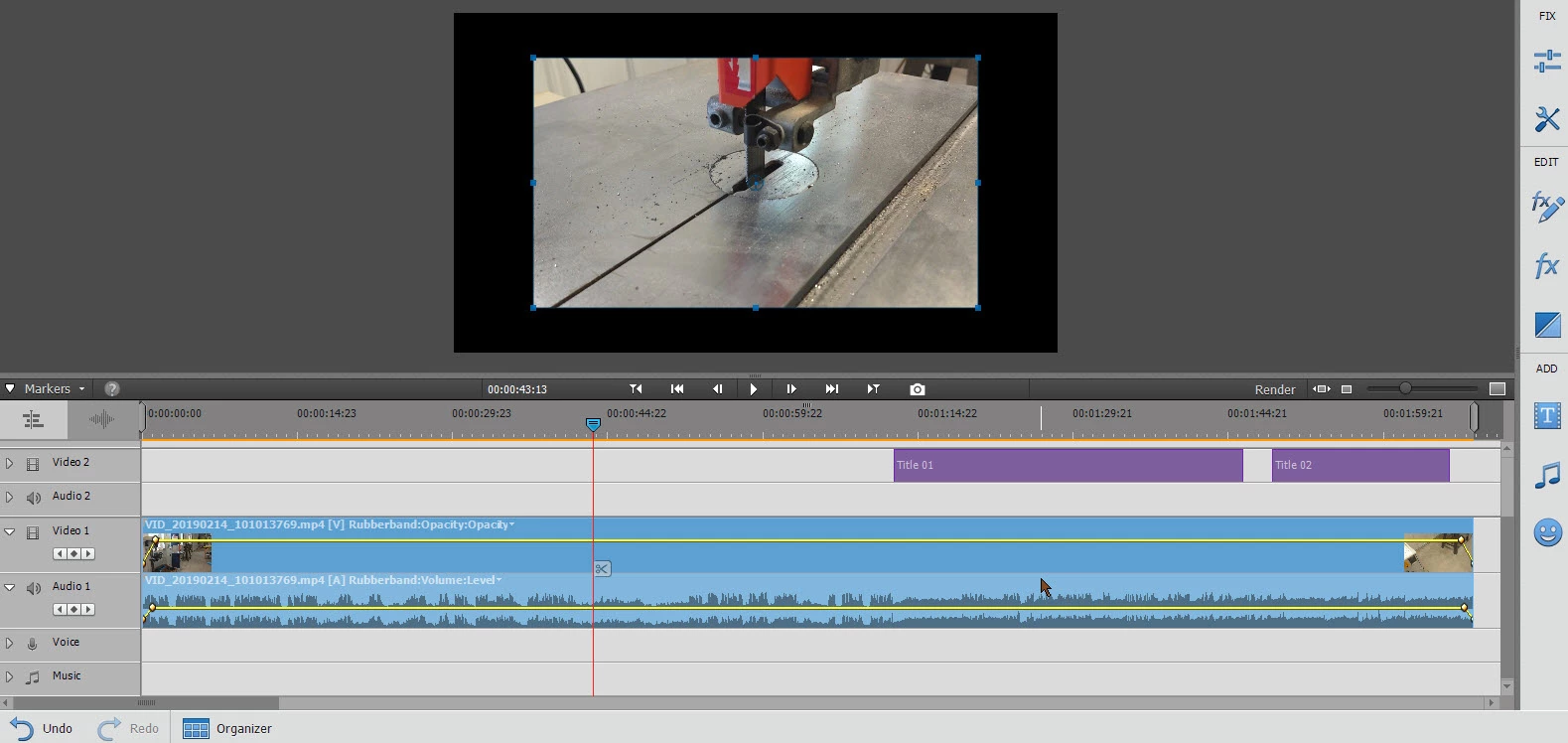Expand the Video 2 track

tap(10, 463)
